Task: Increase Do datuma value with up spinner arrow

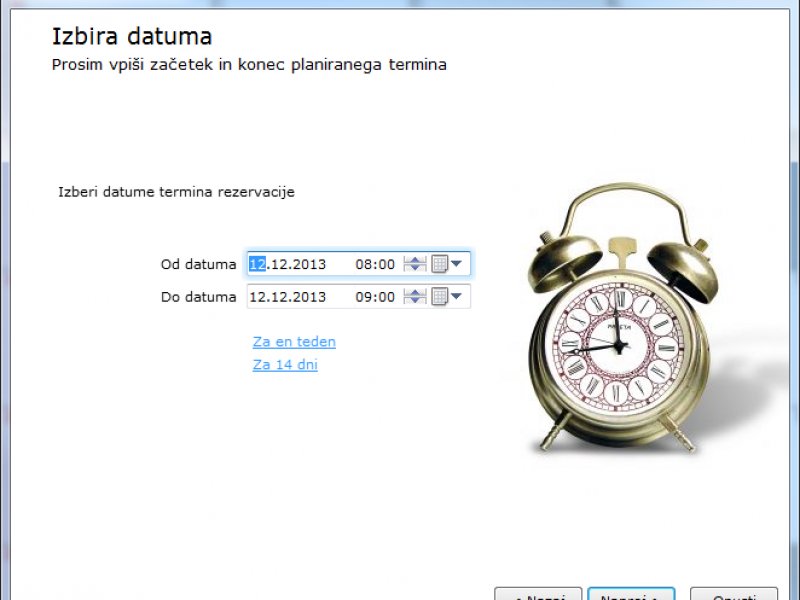Action: [415, 292]
